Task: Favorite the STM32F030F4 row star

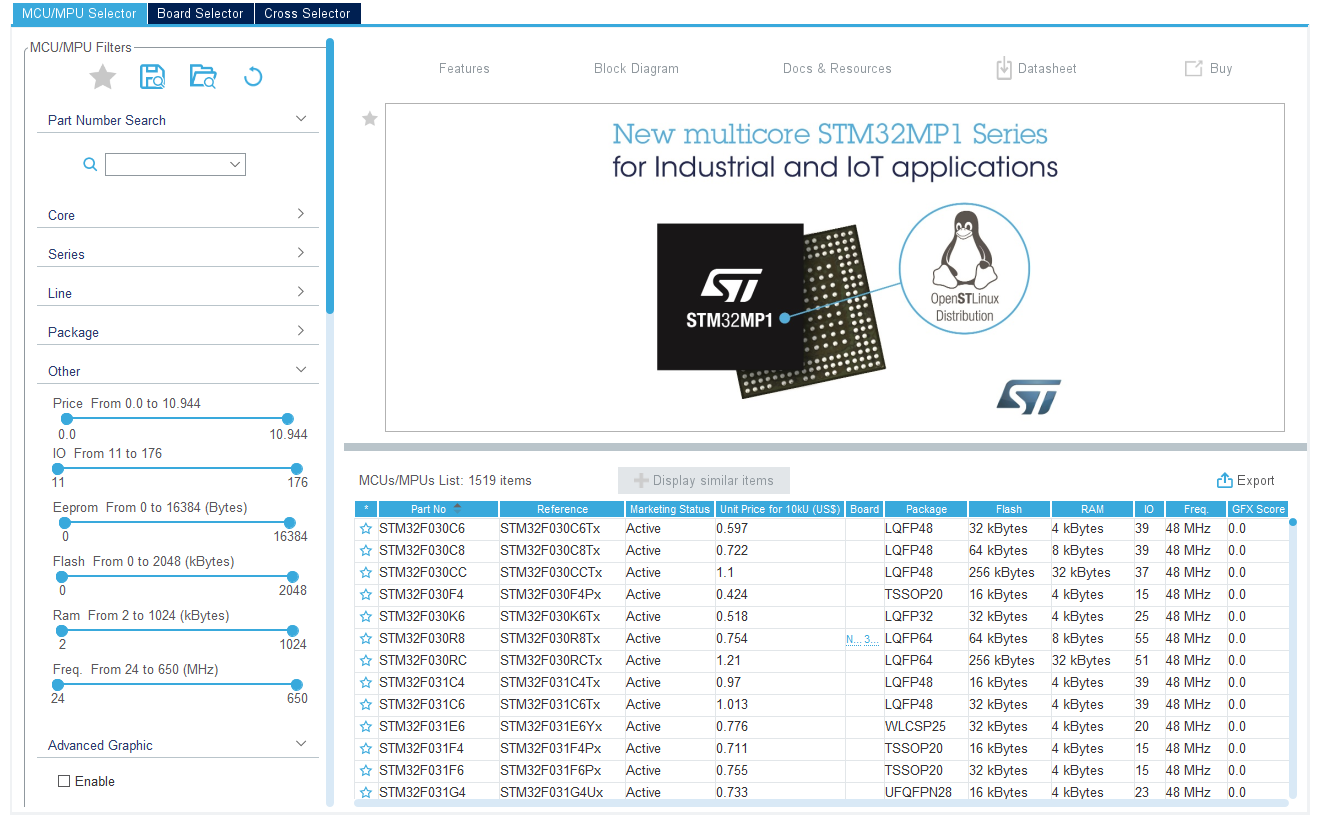Action: click(x=366, y=595)
